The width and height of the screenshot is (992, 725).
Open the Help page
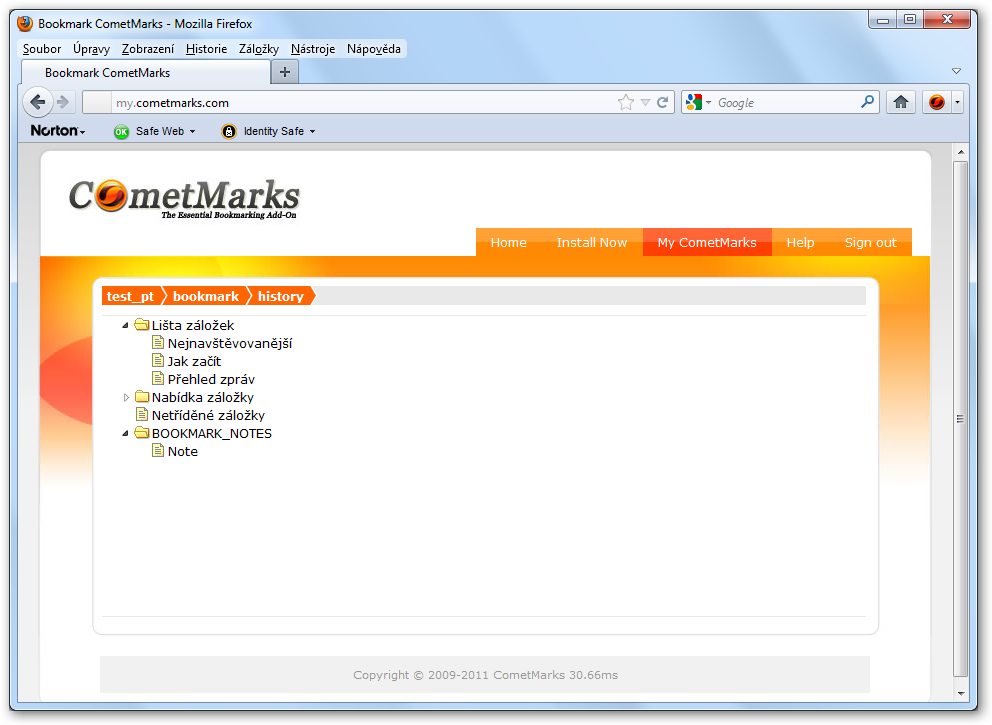coord(800,242)
